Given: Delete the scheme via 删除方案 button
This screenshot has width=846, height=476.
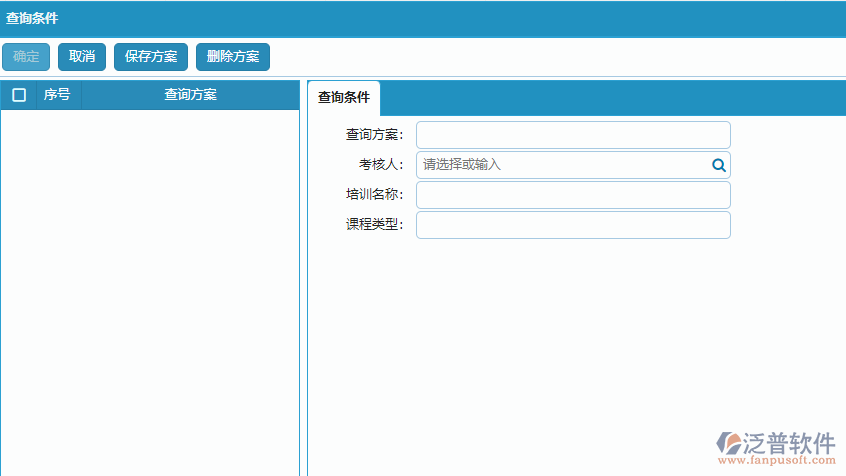Looking at the screenshot, I should (233, 57).
